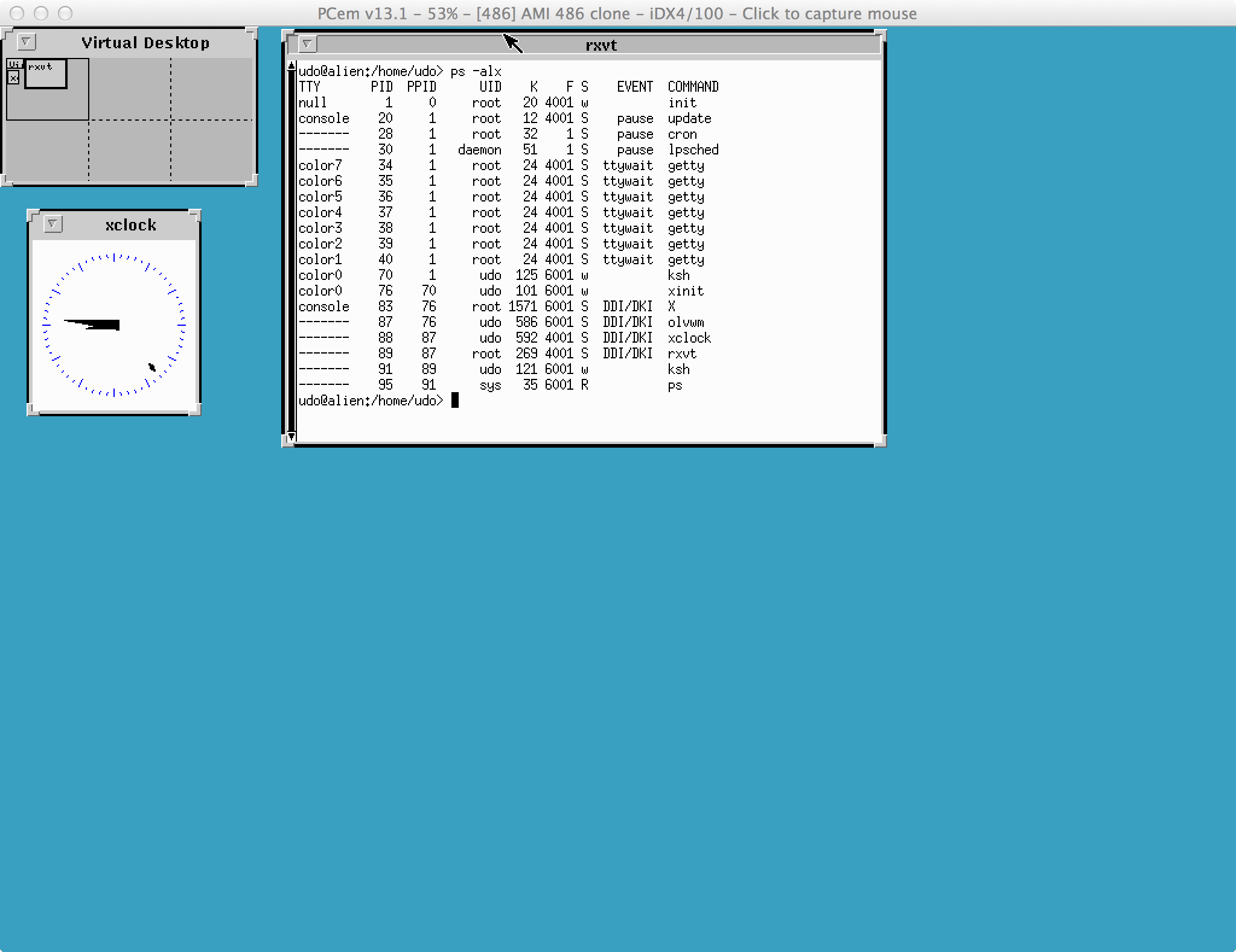
Task: Click the rxvt title bar
Action: (x=600, y=44)
